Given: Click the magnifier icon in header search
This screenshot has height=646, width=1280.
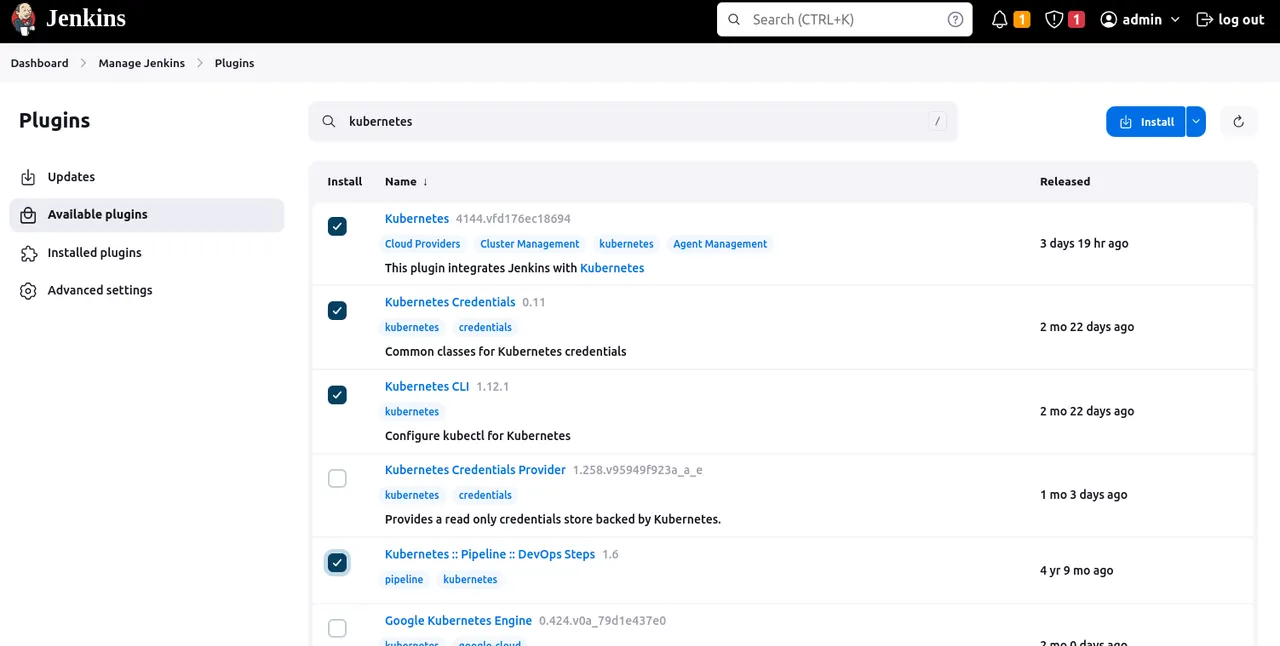Looking at the screenshot, I should tap(734, 20).
